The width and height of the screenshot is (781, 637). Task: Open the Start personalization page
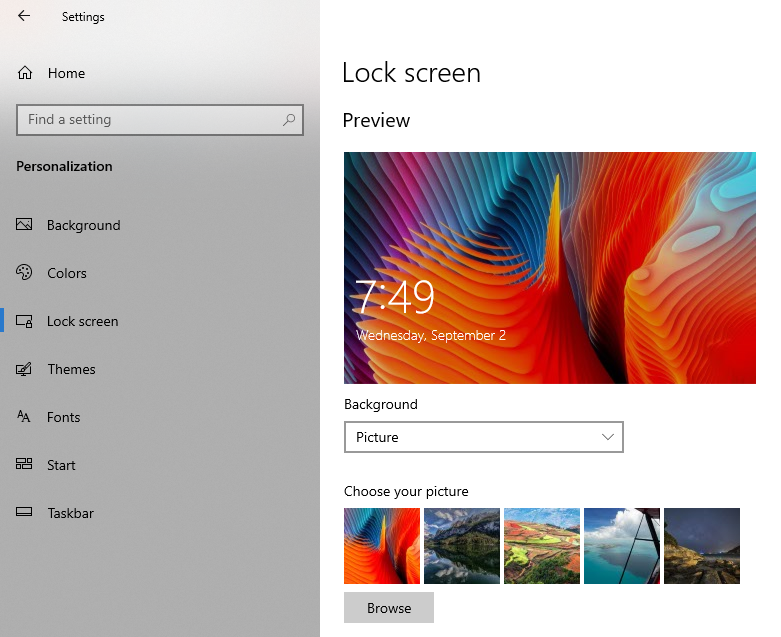[61, 465]
